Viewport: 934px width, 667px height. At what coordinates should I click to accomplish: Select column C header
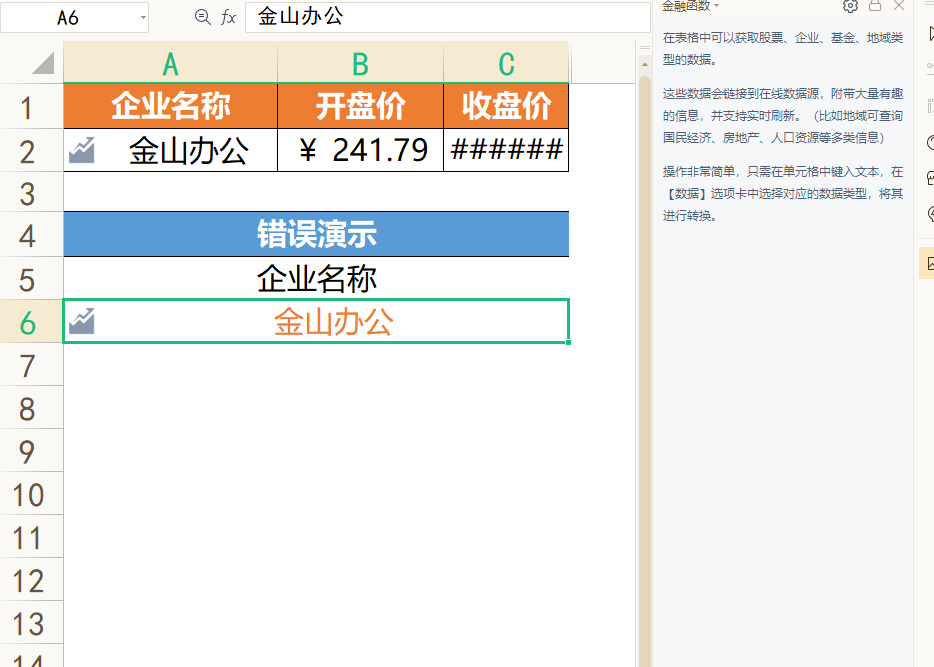(x=506, y=64)
